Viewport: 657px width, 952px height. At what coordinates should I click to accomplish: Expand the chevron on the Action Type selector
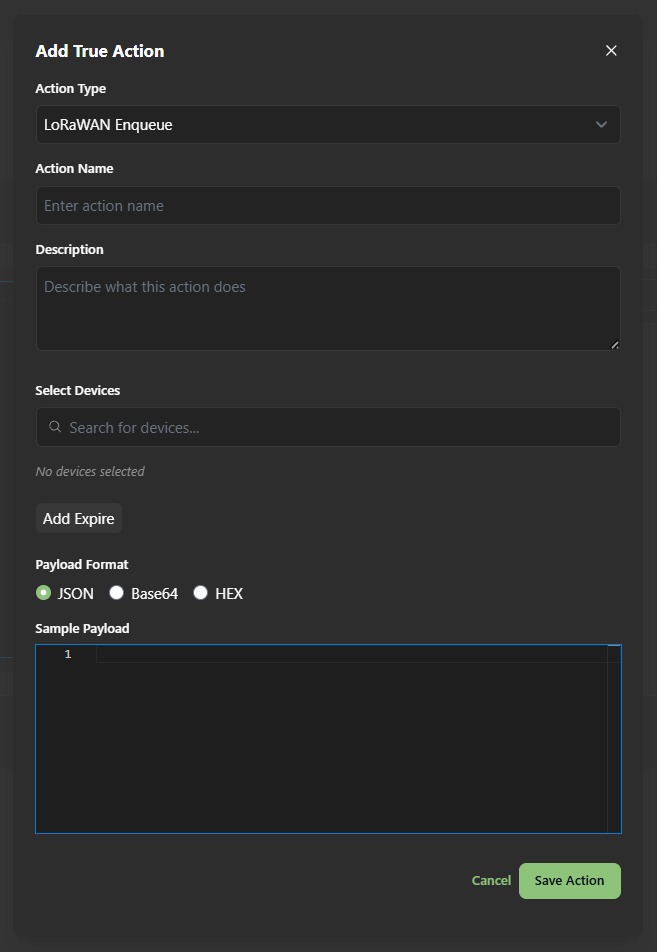[x=601, y=124]
